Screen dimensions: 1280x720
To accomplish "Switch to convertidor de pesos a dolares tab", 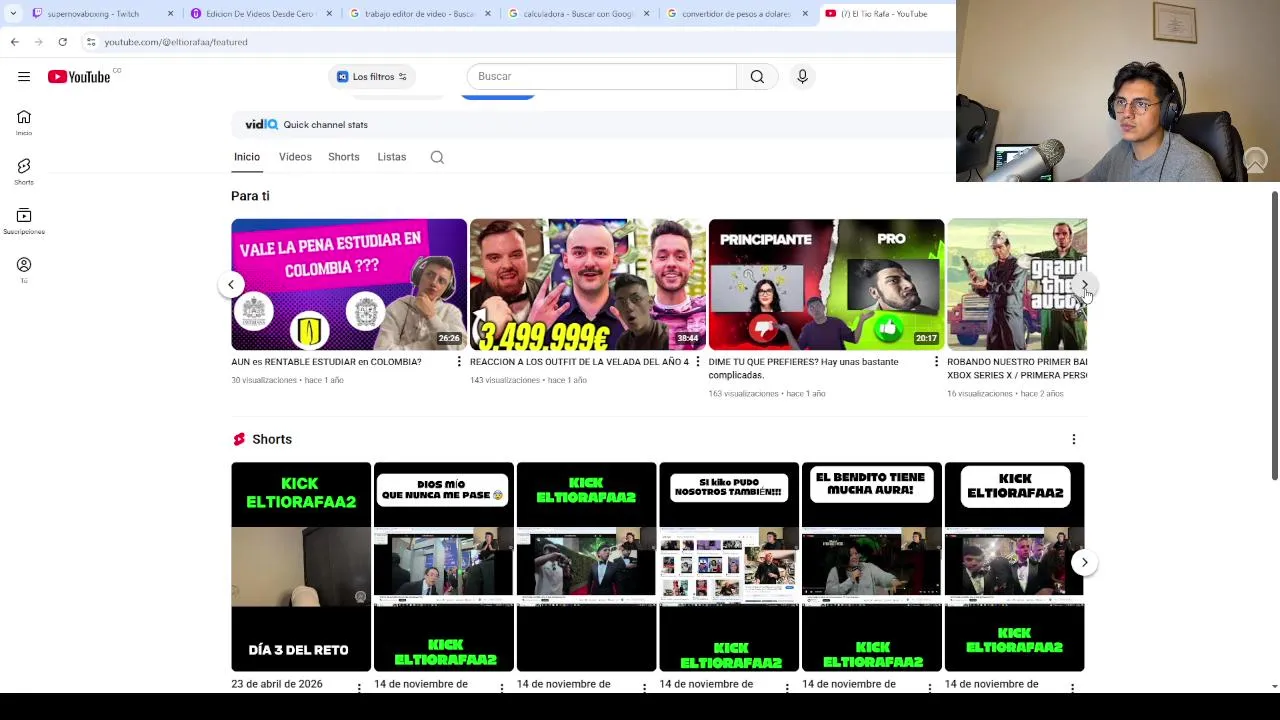I will [x=736, y=14].
